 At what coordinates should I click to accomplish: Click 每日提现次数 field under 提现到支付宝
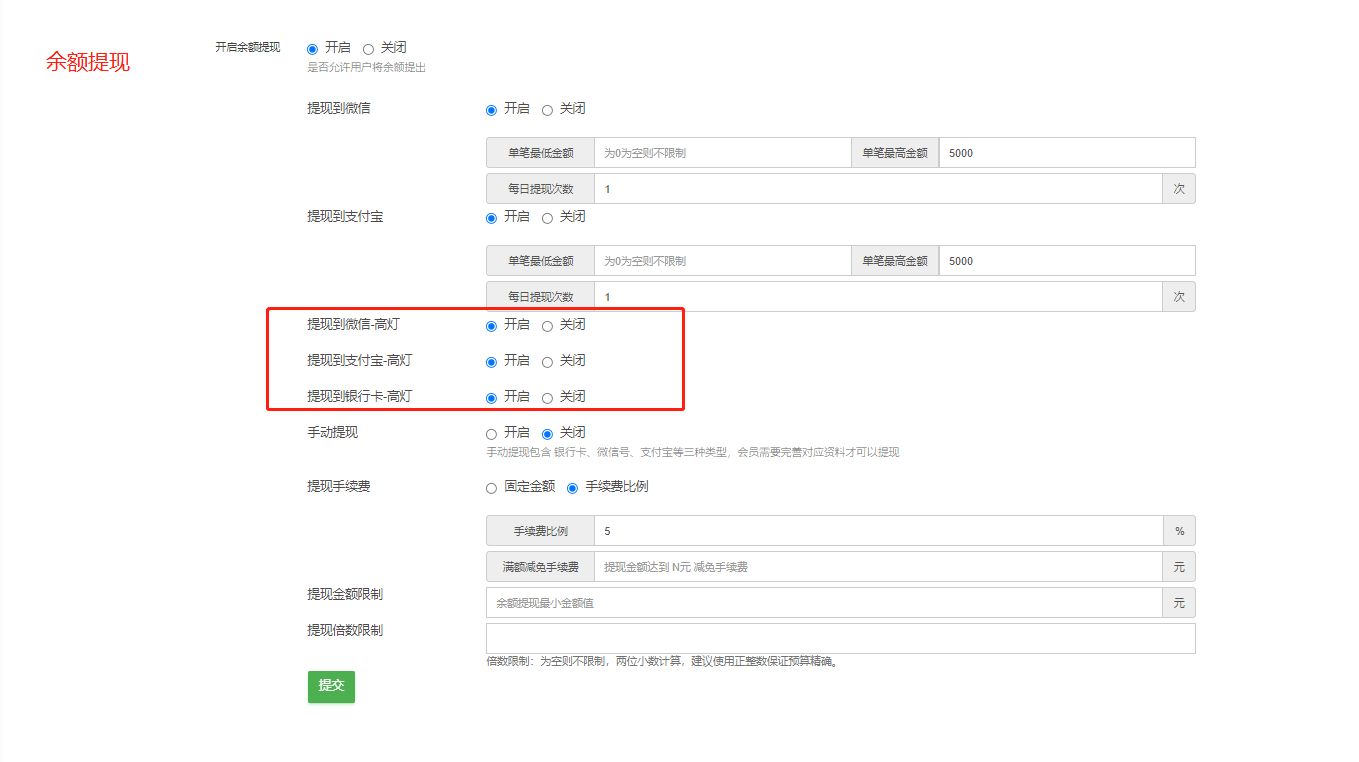point(877,297)
